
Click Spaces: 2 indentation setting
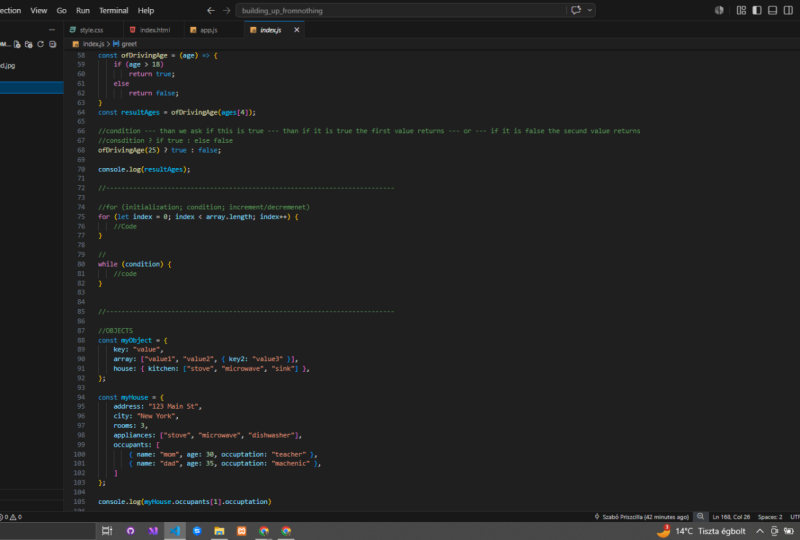[769, 517]
